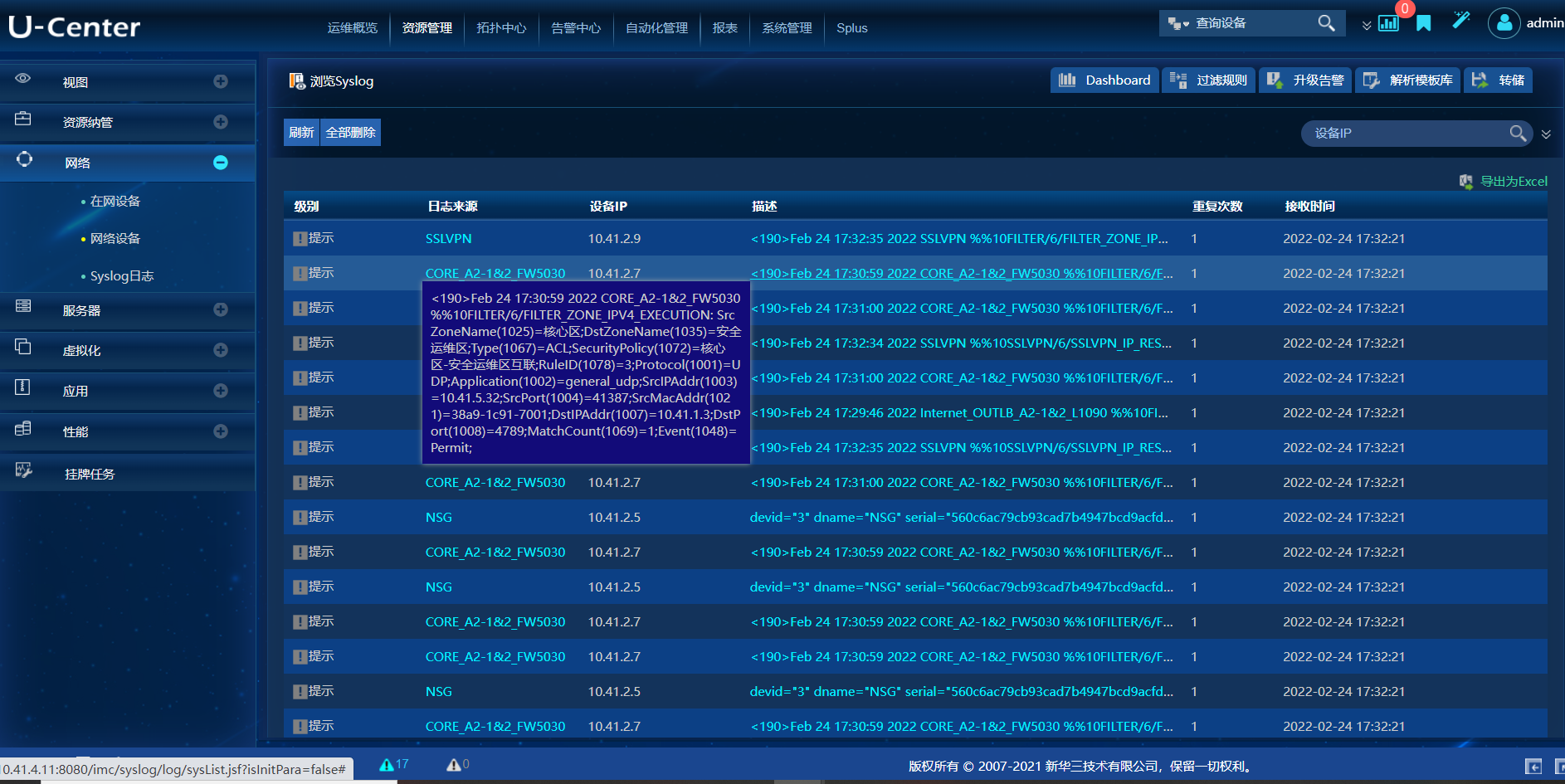Click the 查询设备 search magnifier icon
The width and height of the screenshot is (1565, 784).
[x=1326, y=23]
